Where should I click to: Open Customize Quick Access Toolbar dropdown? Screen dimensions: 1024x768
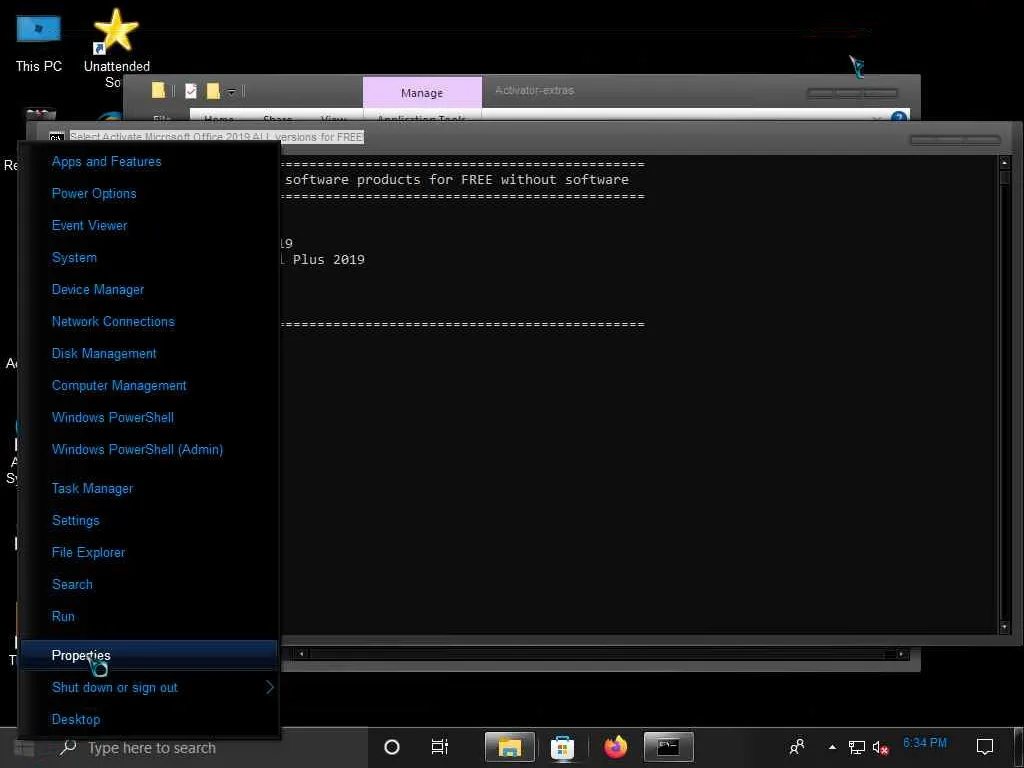click(231, 91)
